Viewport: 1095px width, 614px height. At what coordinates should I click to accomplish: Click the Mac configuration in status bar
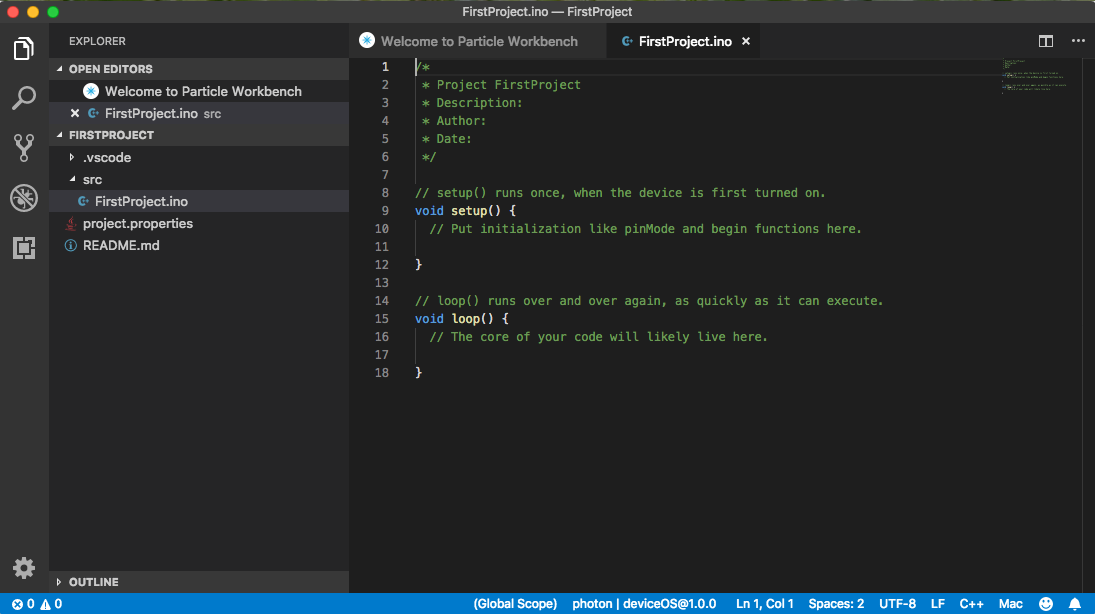[x=1011, y=604]
